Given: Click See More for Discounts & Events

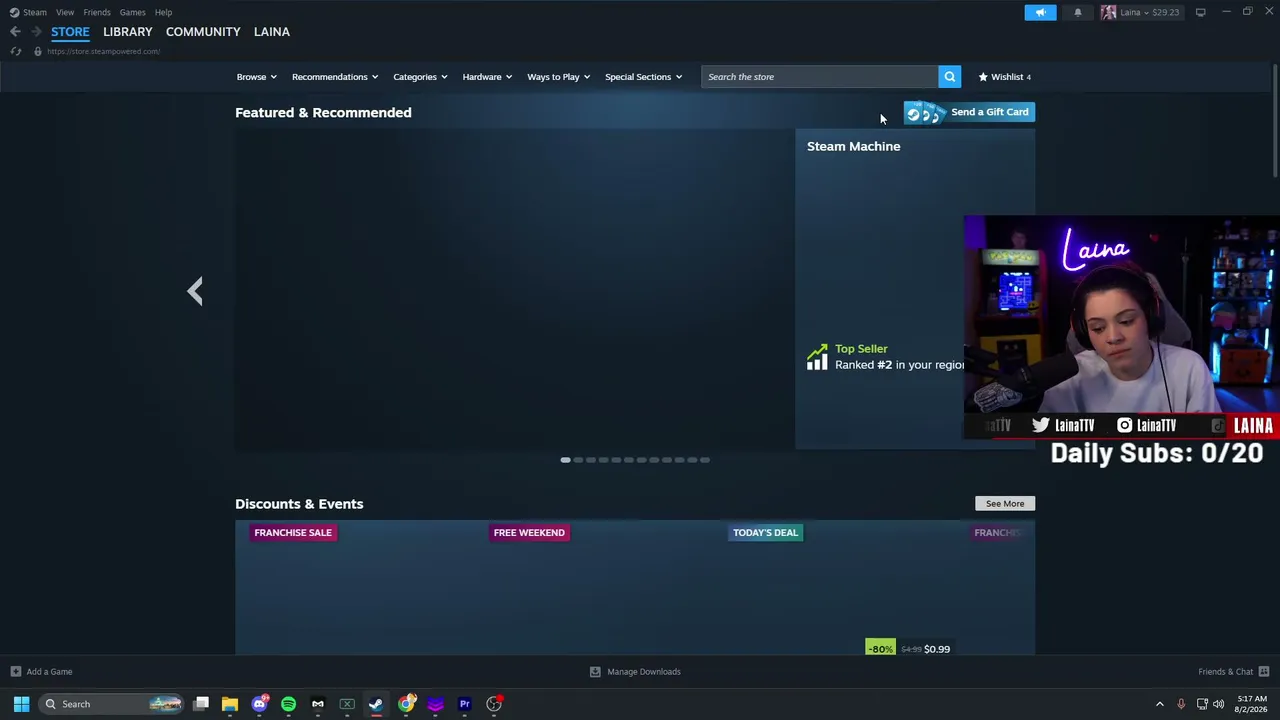Looking at the screenshot, I should 1005,504.
